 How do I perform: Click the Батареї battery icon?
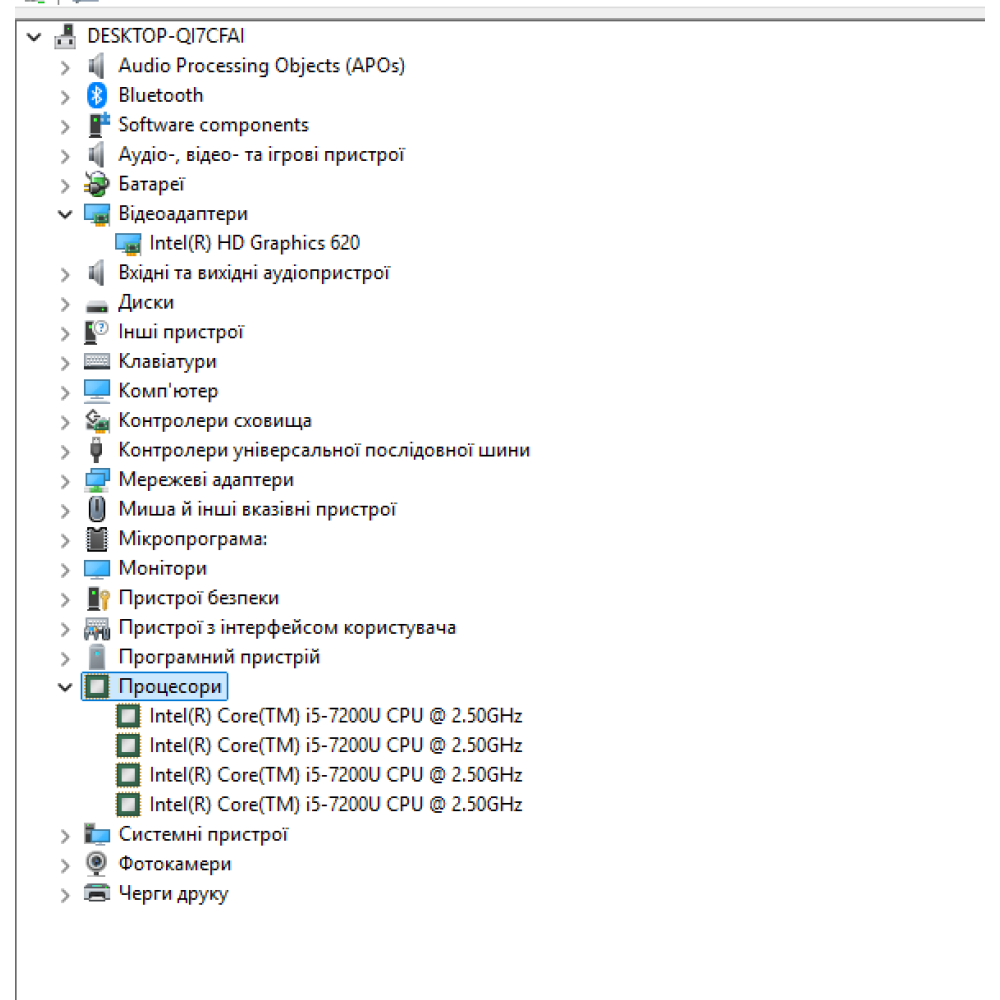[97, 184]
